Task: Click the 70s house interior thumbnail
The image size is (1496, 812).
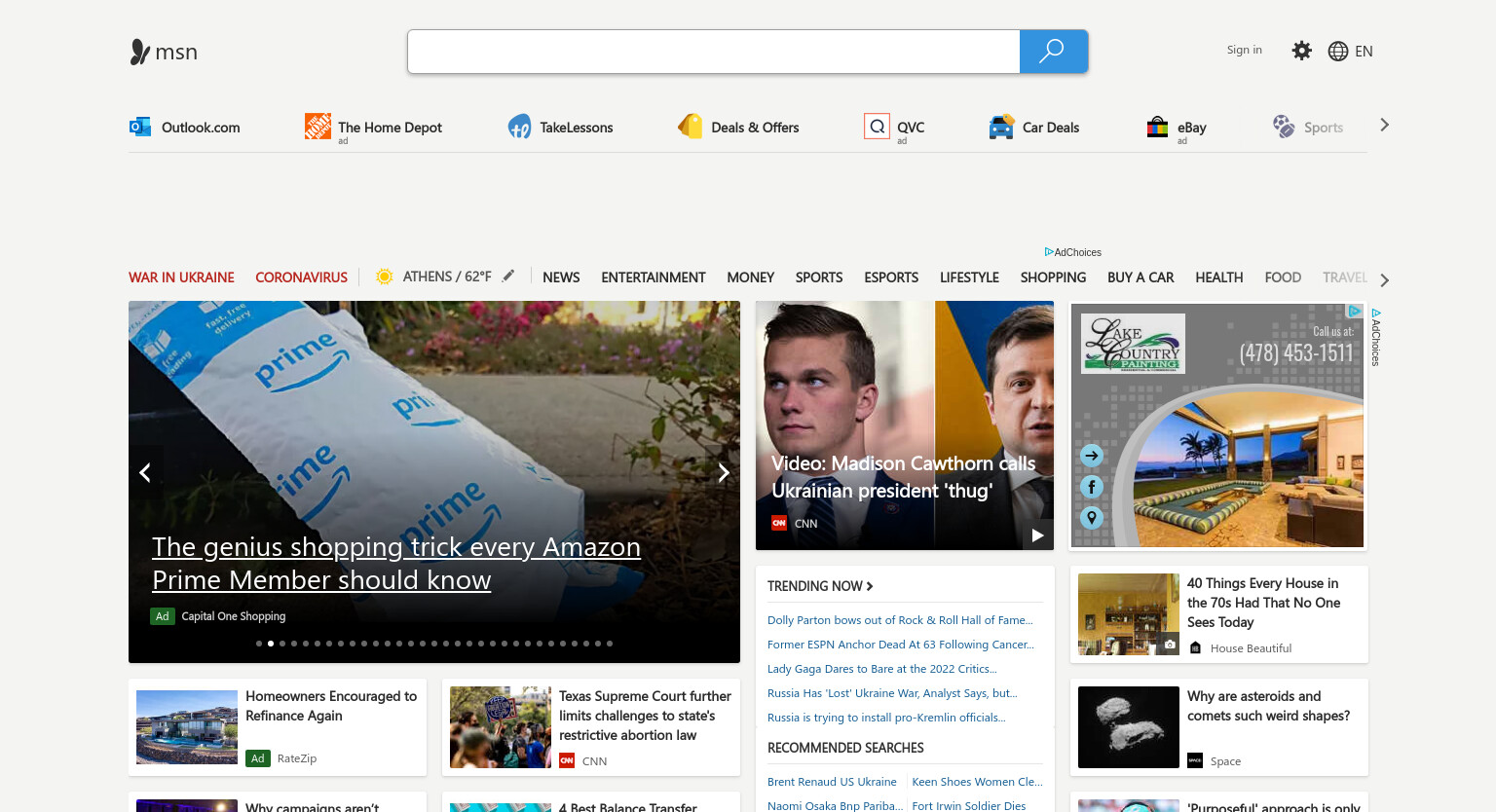Action: click(1129, 614)
